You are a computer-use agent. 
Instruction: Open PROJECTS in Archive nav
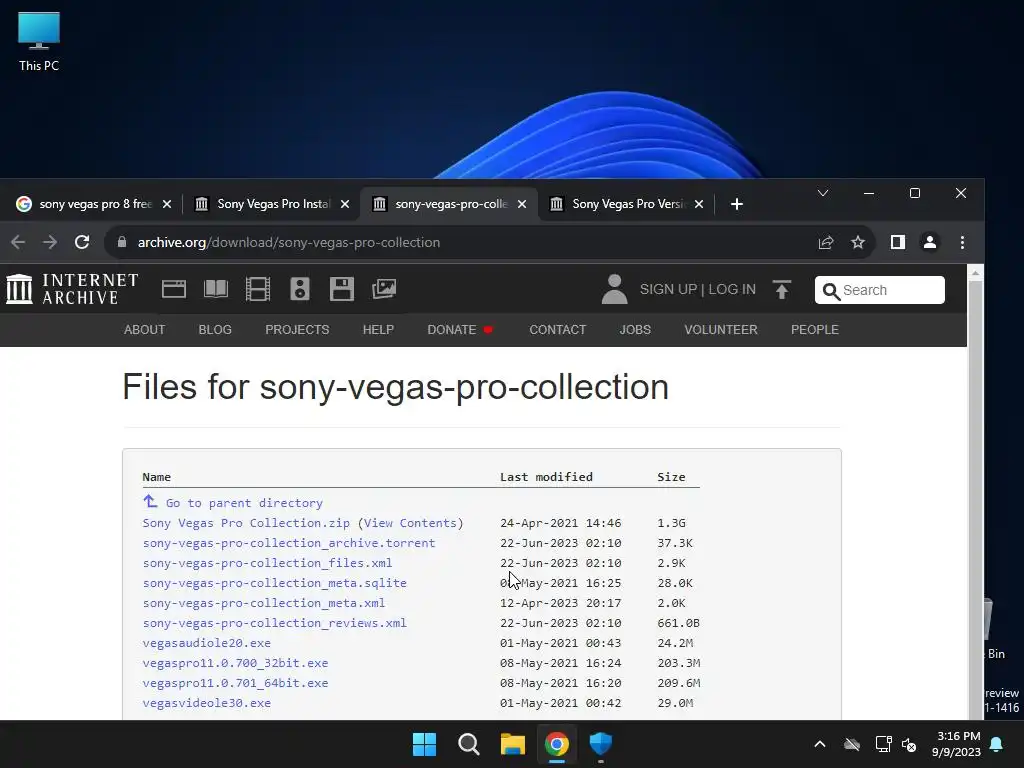[x=297, y=330]
